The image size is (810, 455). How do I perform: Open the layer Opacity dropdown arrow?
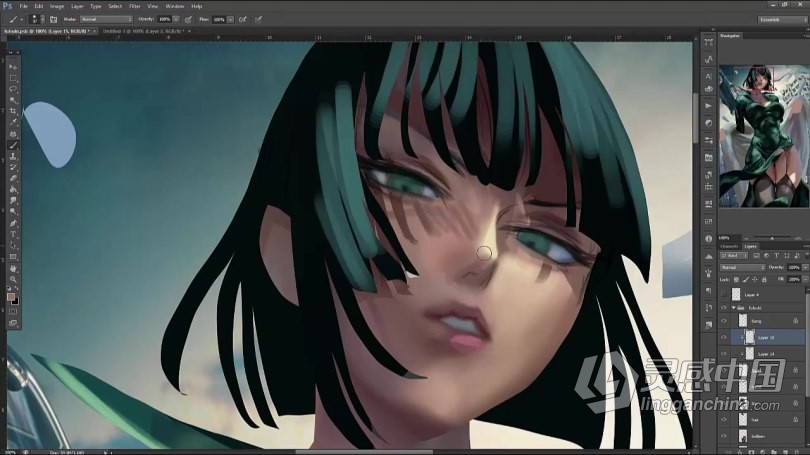[805, 268]
